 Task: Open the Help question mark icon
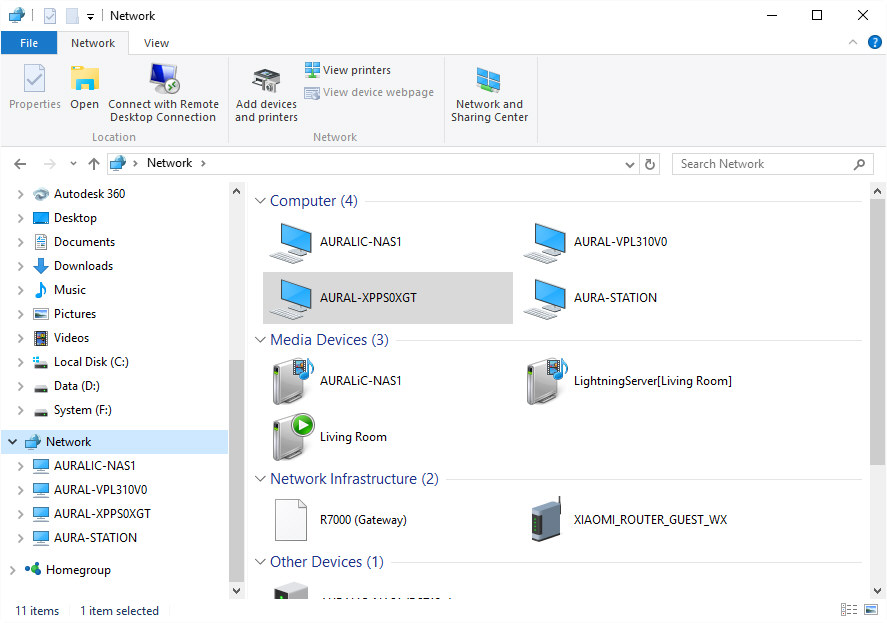click(x=875, y=42)
